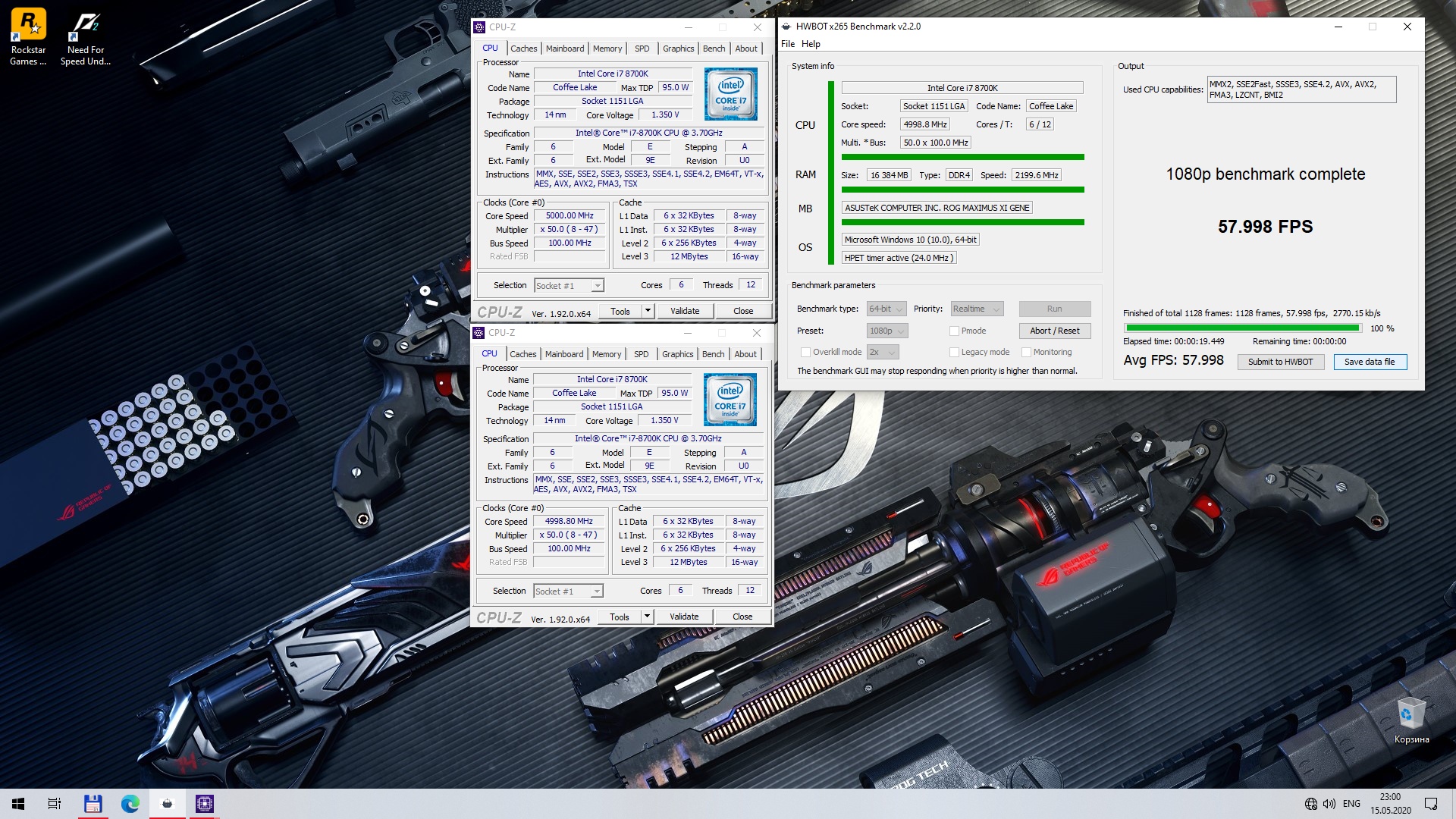Click Submit to HWBOT button
The image size is (1456, 819).
point(1280,362)
